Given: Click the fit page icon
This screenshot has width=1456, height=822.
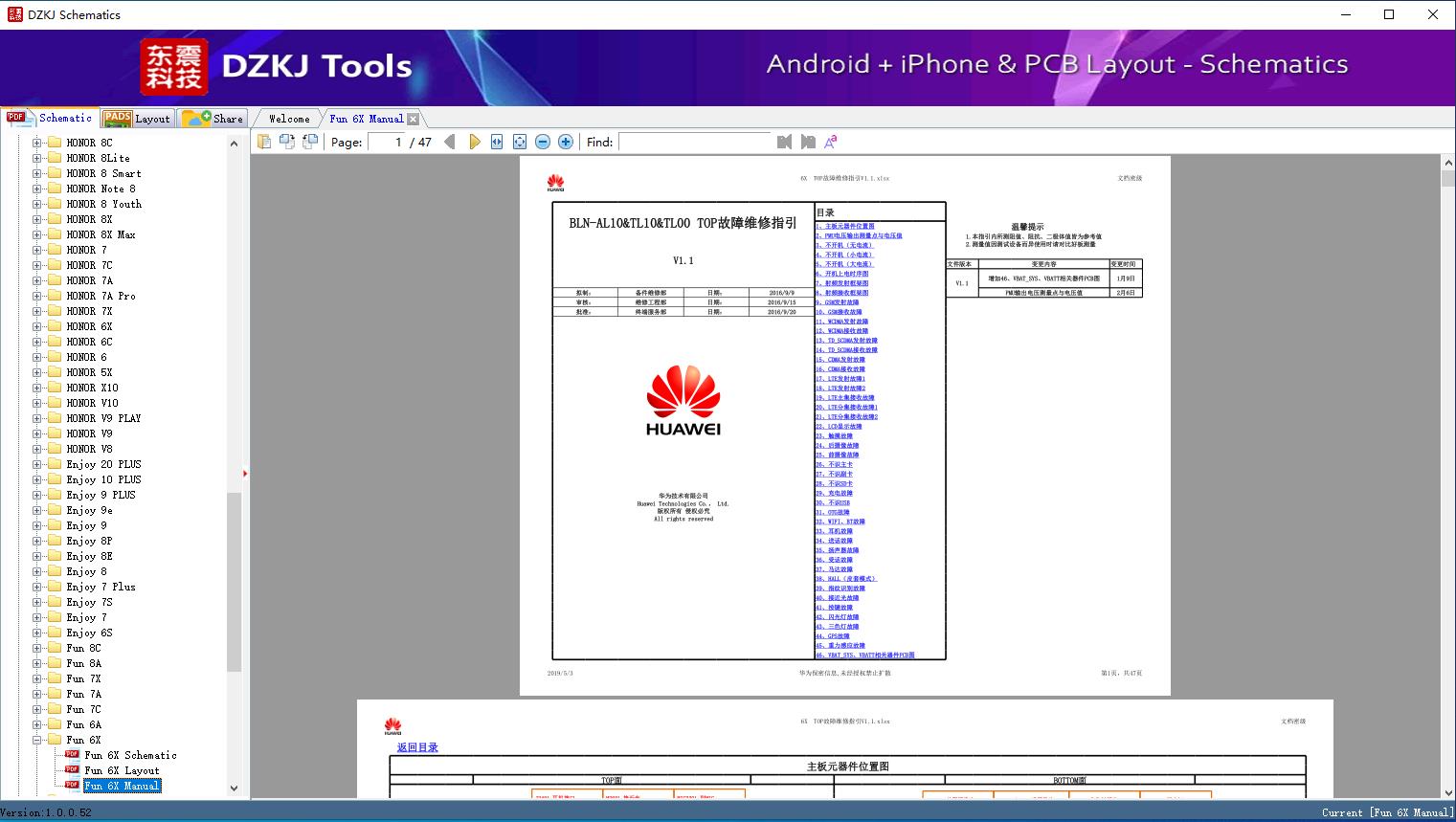Looking at the screenshot, I should point(520,142).
